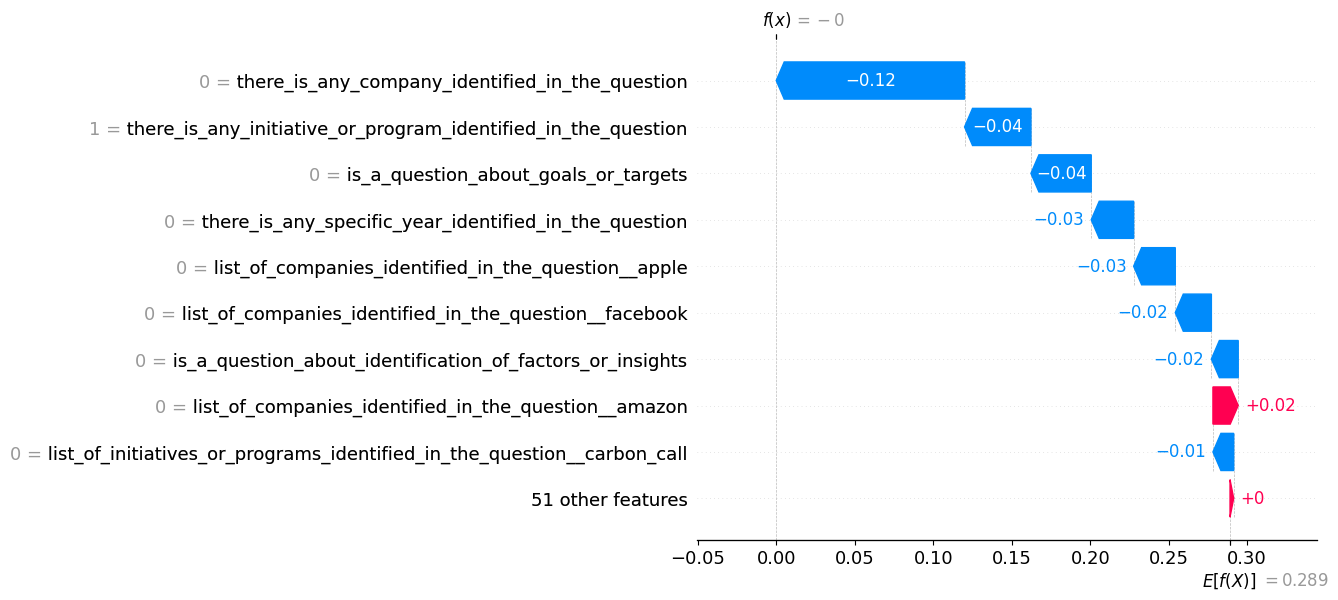Image resolution: width=1338 pixels, height=600 pixels.
Task: Click the '51 other features' label
Action: [x=609, y=500]
